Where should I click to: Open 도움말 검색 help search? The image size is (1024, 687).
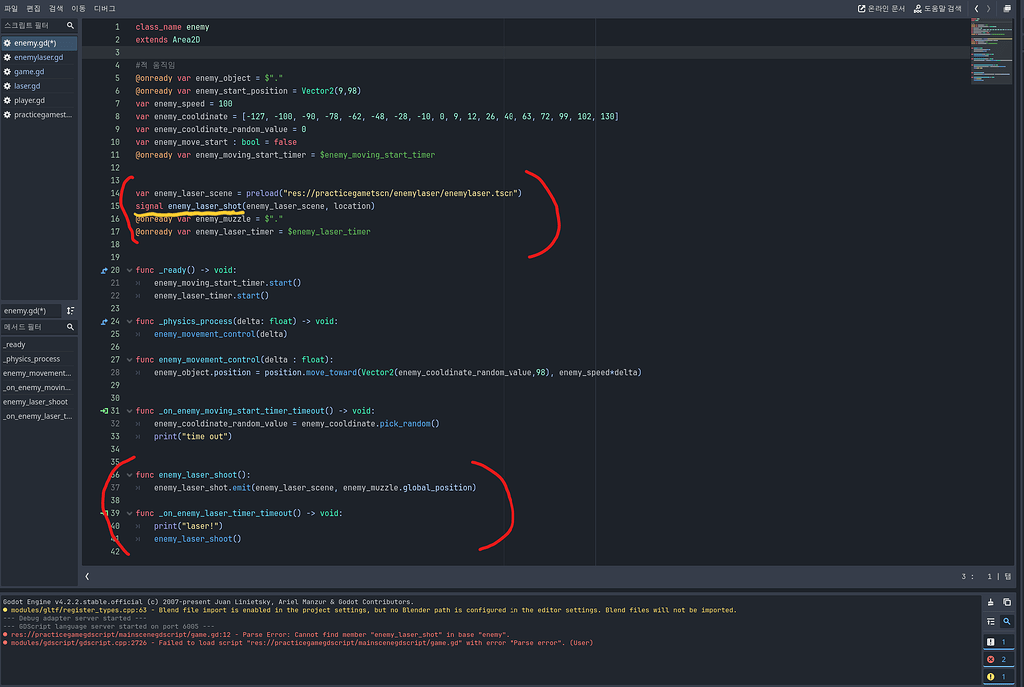937,8
